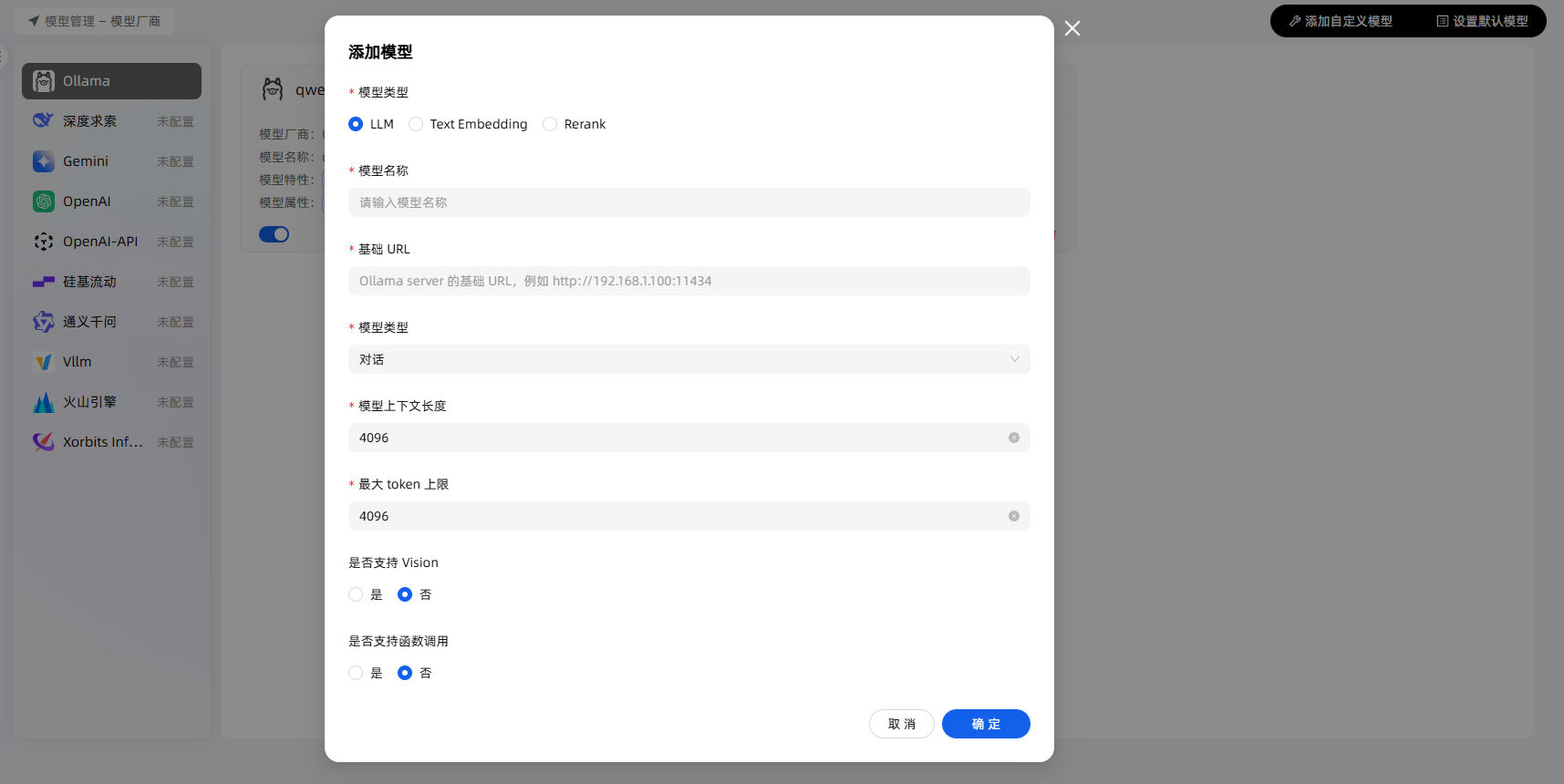This screenshot has height=784, width=1564.
Task: Select the Rerank model type radio
Action: pos(550,124)
